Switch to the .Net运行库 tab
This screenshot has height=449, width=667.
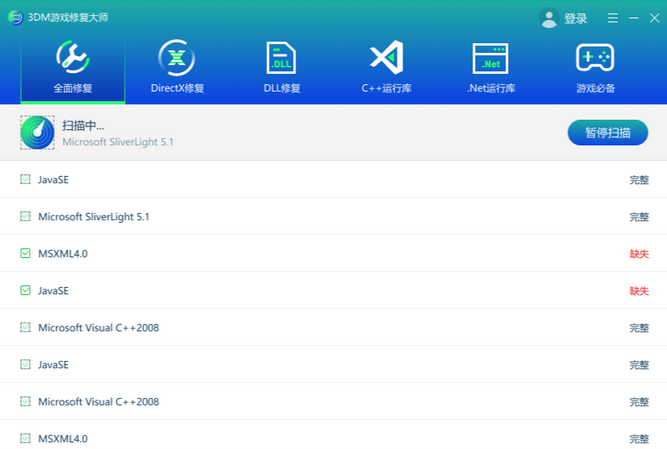[491, 68]
